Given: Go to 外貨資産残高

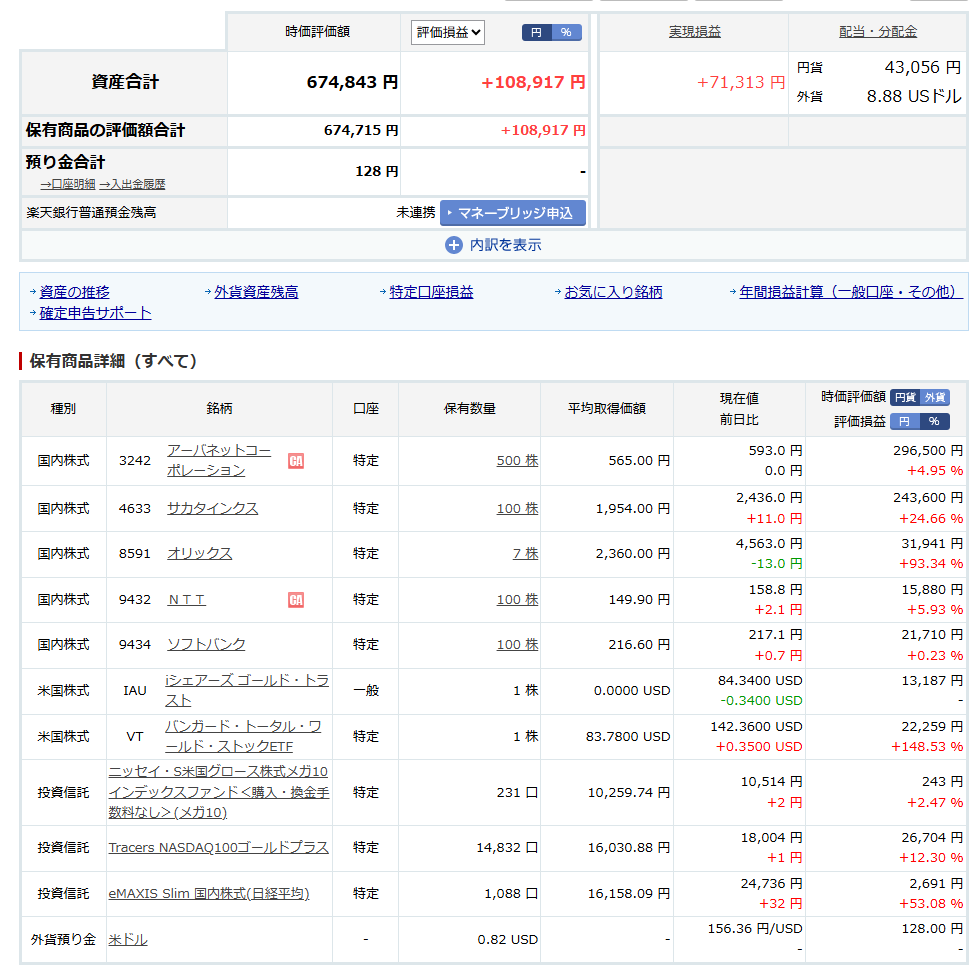Looking at the screenshot, I should click(256, 292).
